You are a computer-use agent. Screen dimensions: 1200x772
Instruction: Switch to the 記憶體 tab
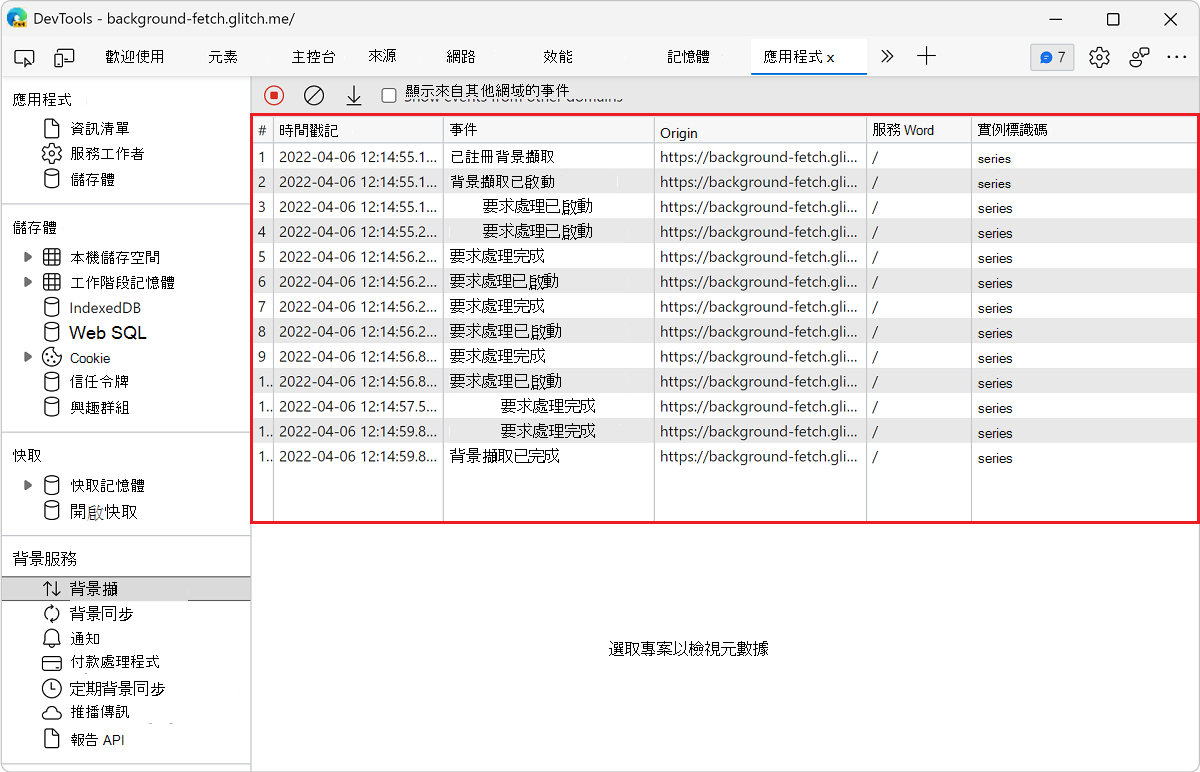[687, 57]
